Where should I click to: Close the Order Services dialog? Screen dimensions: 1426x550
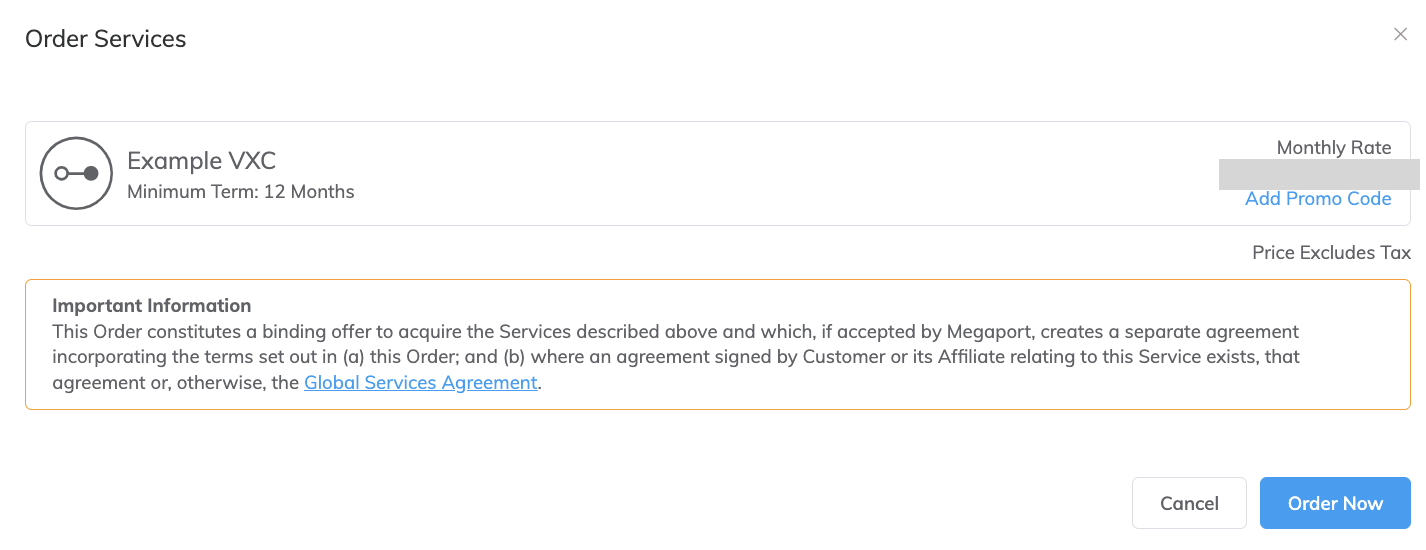[1400, 35]
